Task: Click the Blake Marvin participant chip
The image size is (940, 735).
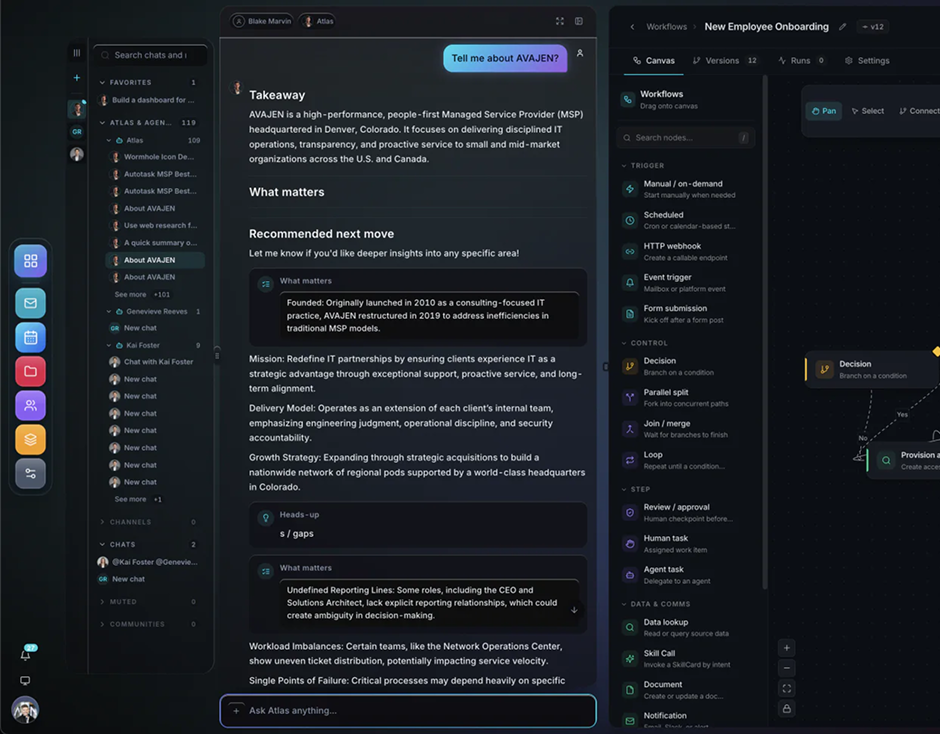Action: (x=263, y=21)
